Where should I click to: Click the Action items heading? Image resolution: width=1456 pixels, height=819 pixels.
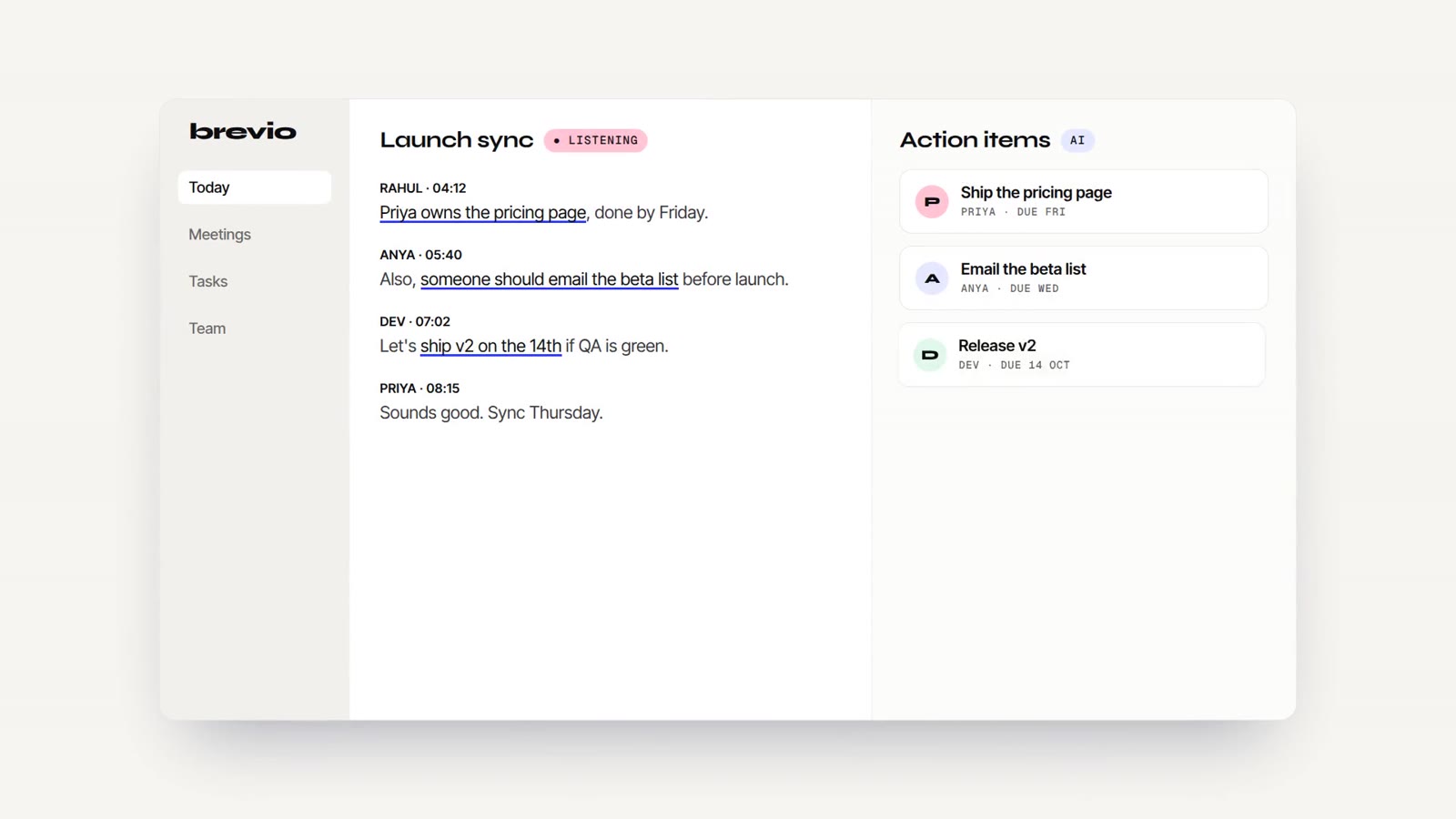pyautogui.click(x=975, y=140)
